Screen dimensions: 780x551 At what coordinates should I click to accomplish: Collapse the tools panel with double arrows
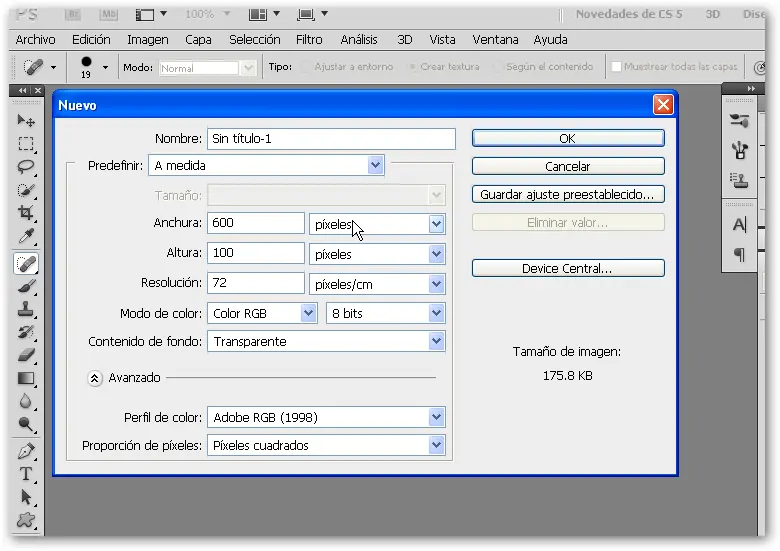pyautogui.click(x=22, y=91)
